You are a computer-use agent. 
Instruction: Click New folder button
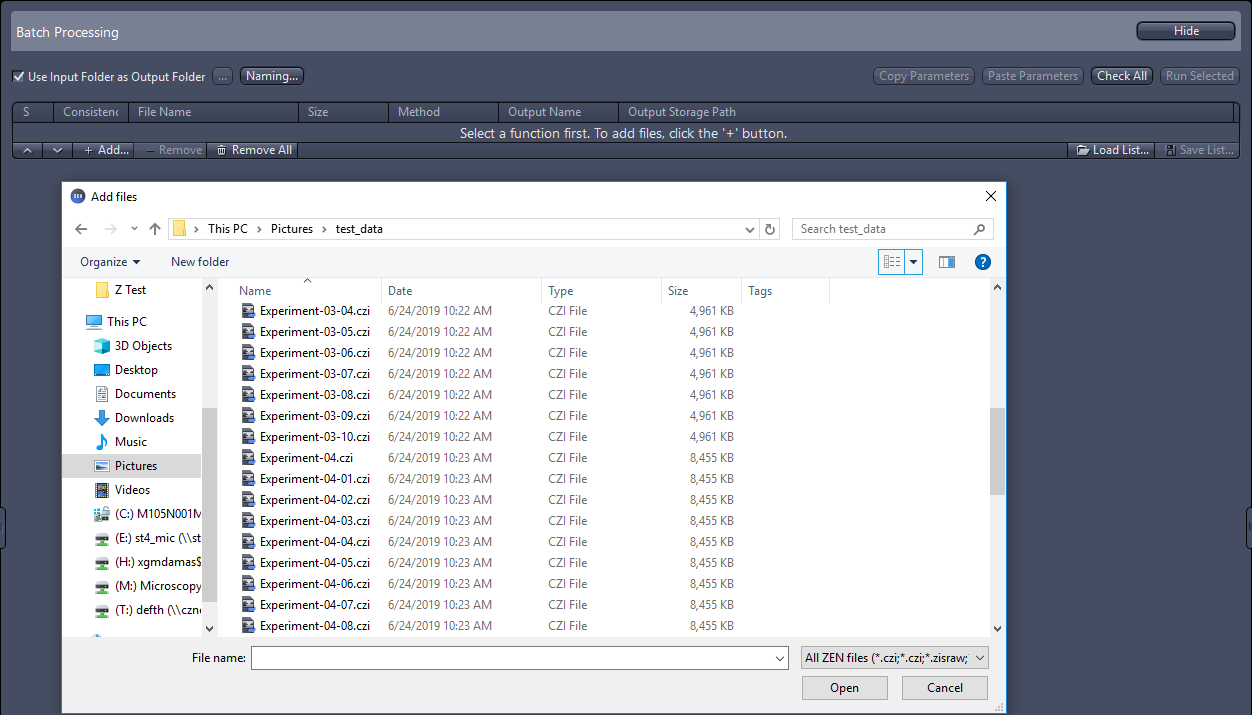click(x=200, y=262)
